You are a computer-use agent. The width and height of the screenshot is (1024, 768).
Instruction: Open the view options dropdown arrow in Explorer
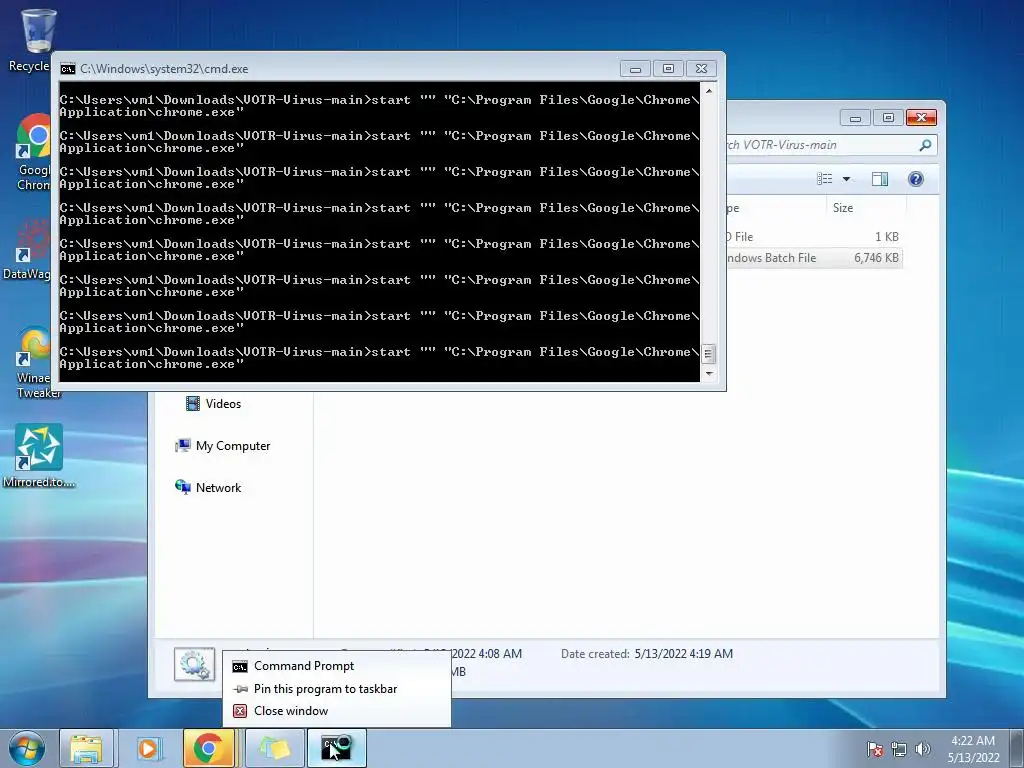(846, 179)
